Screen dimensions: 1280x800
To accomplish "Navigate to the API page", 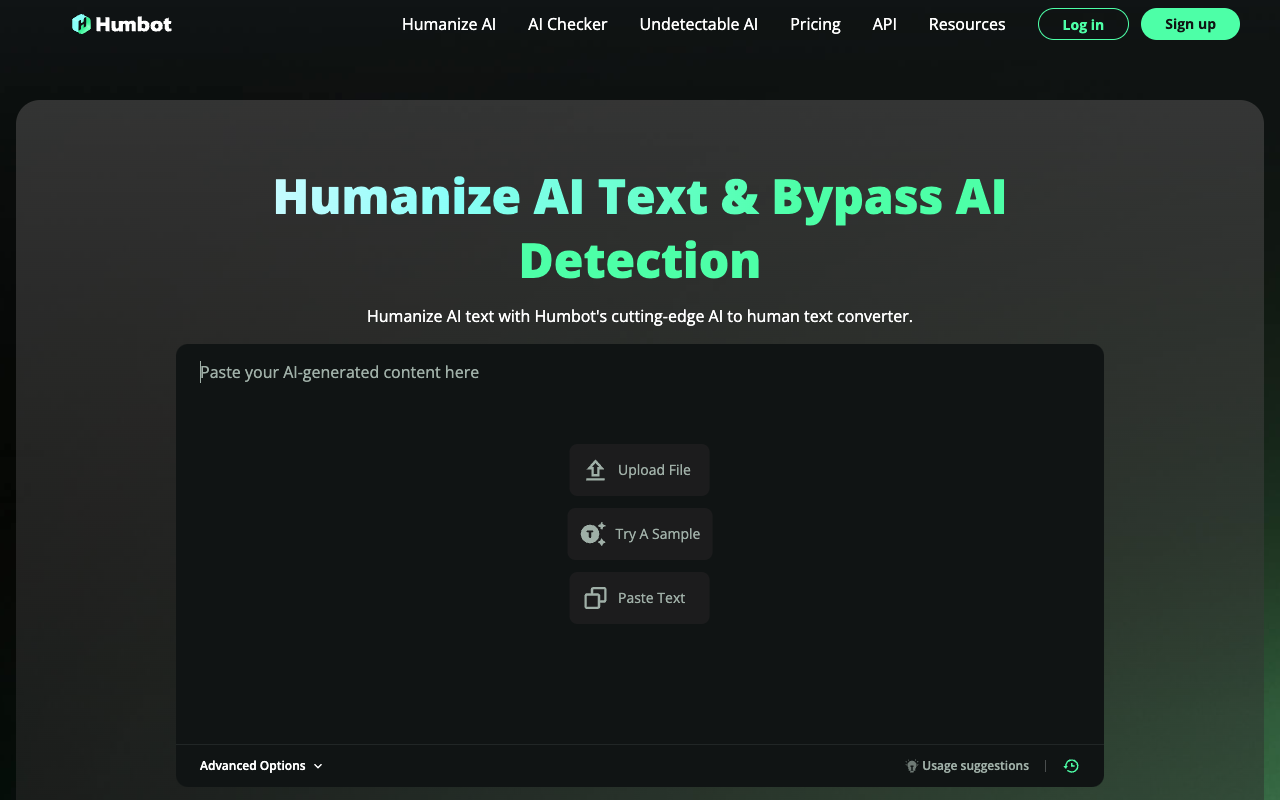I will point(884,24).
